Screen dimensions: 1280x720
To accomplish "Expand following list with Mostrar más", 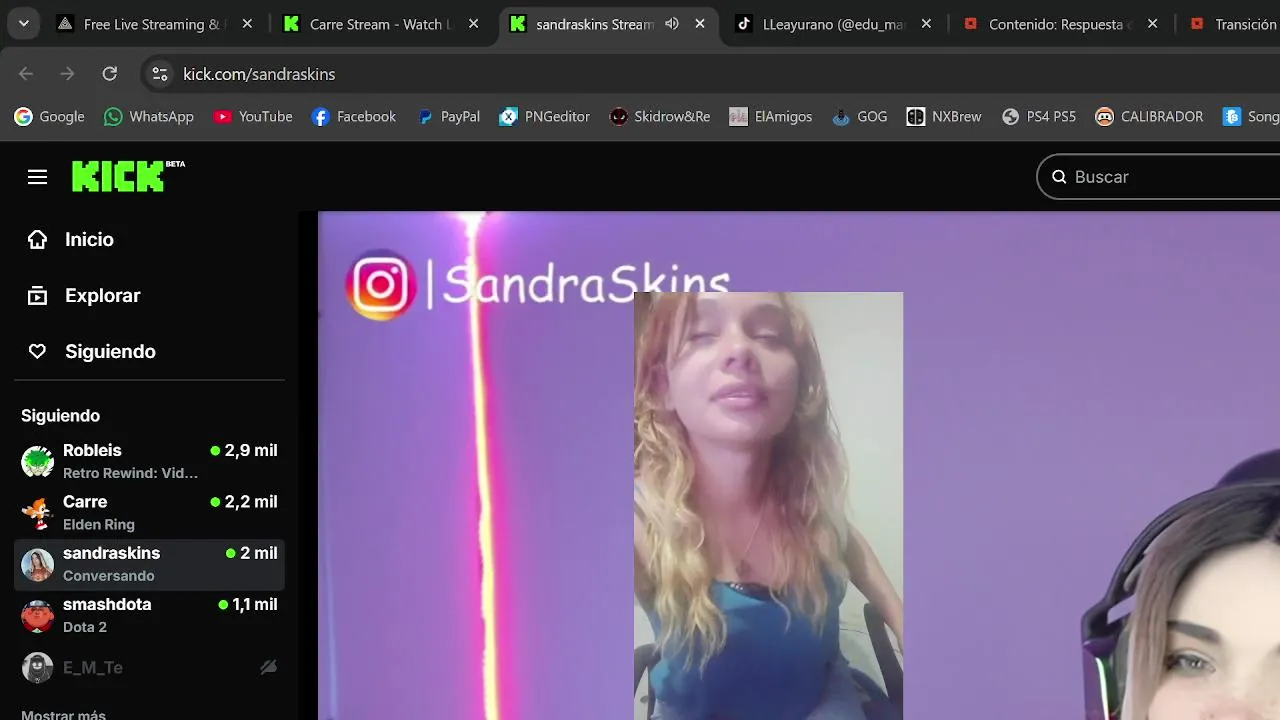I will pos(63,714).
